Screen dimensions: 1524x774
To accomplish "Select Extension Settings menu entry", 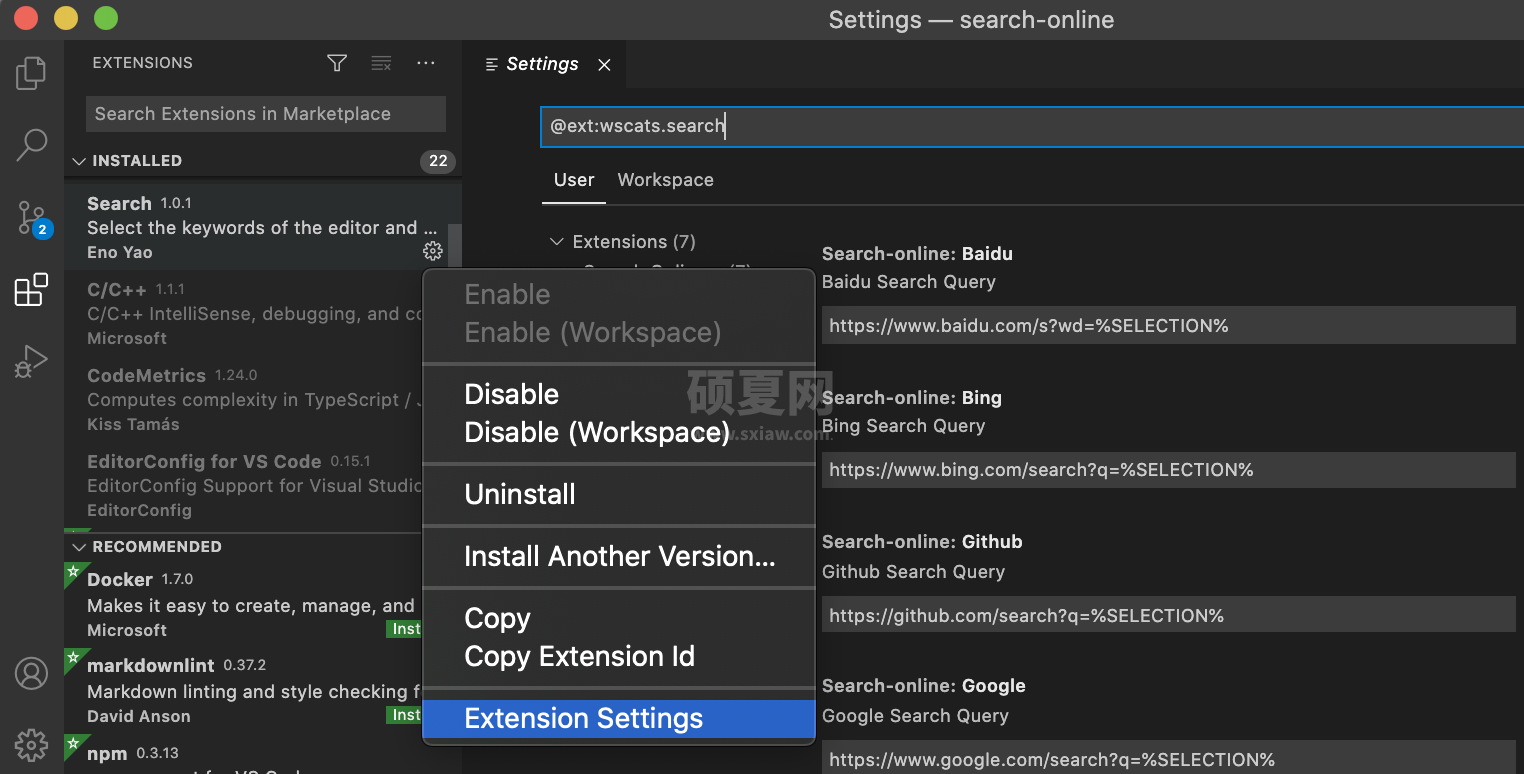I will 619,718.
